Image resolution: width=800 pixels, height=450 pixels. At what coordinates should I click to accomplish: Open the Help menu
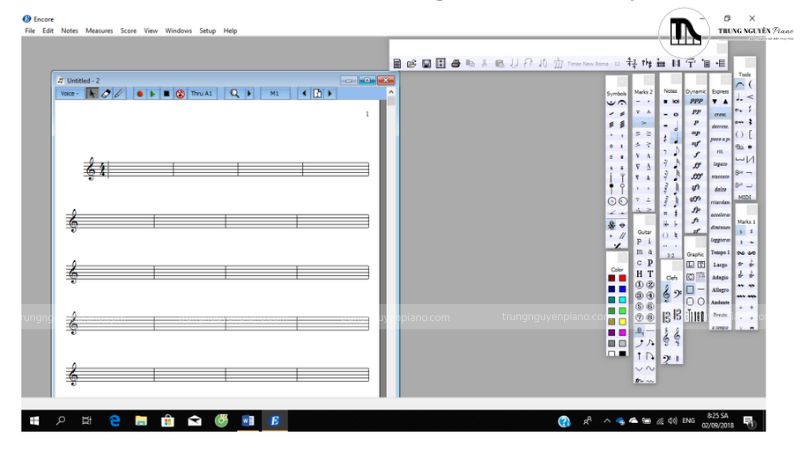click(x=230, y=31)
